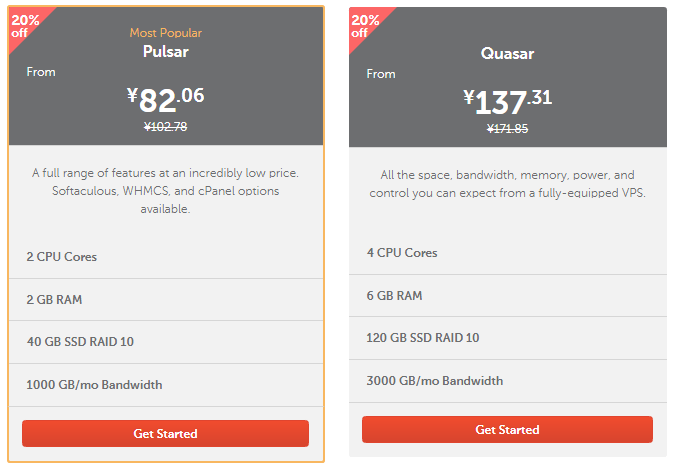Click the struck-through ¥171.85 price
Screen dimensions: 678x465
click(x=507, y=128)
